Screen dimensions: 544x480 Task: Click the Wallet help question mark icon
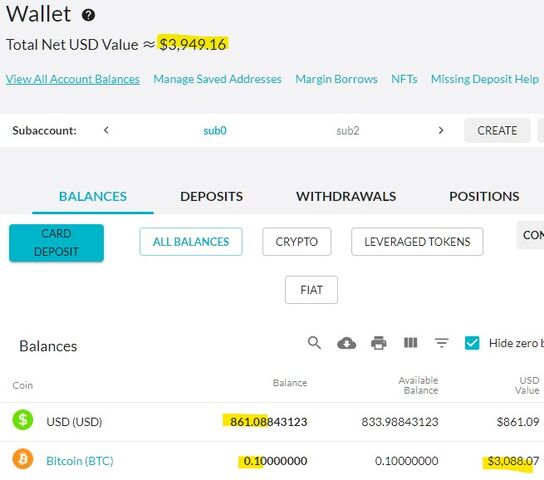88,15
